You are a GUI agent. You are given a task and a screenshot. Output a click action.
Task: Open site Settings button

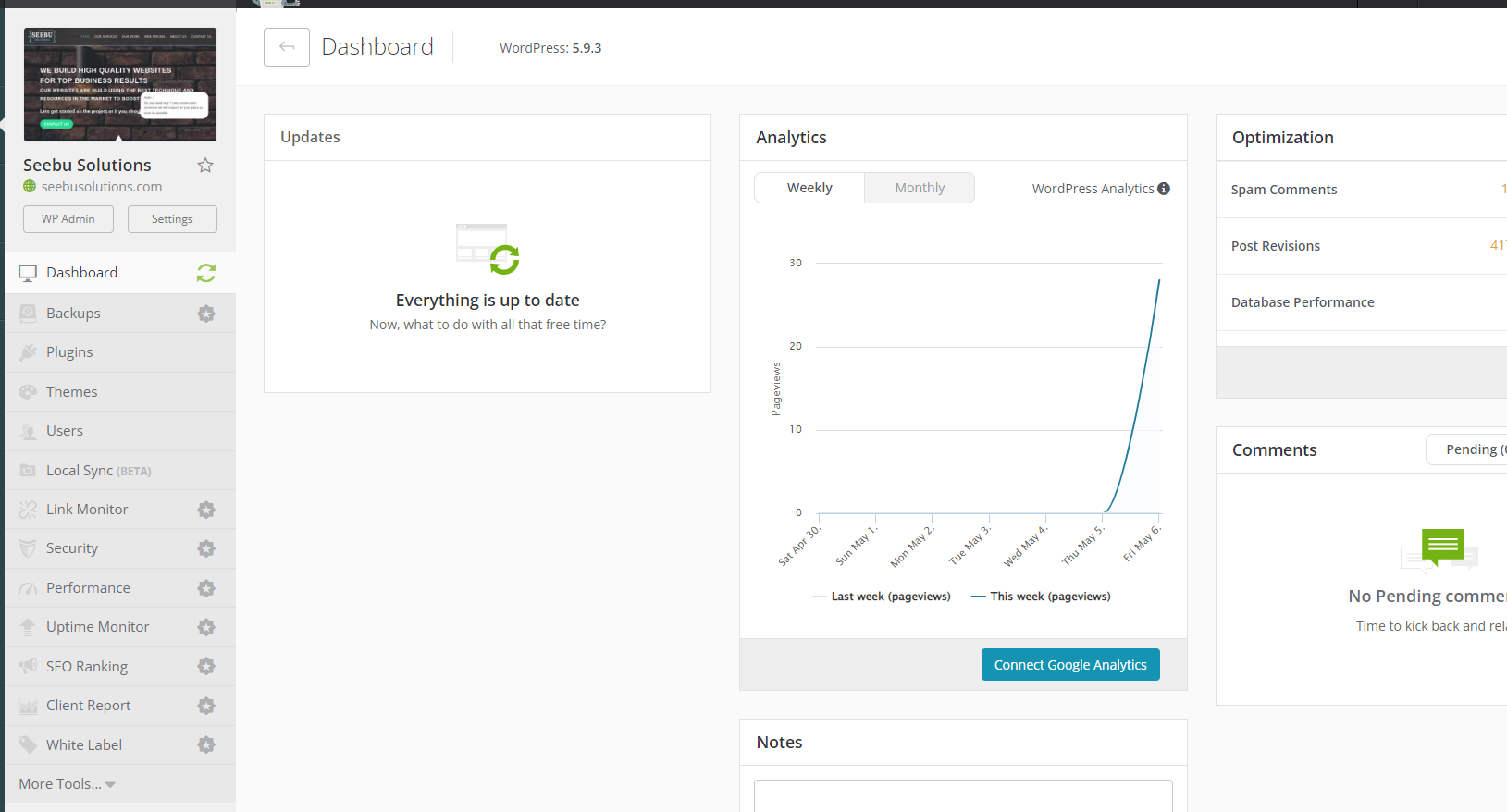172,219
